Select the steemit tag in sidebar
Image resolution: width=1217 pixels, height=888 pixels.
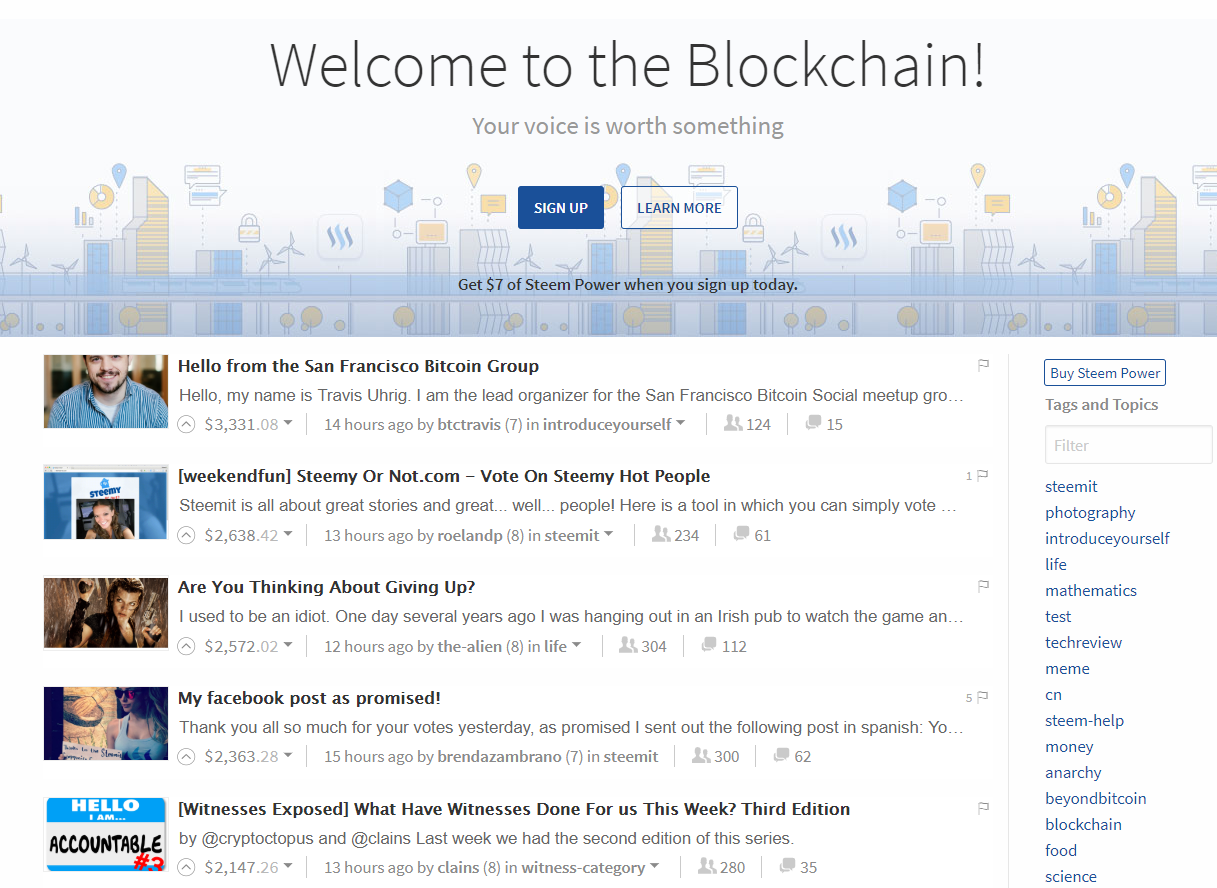1071,486
